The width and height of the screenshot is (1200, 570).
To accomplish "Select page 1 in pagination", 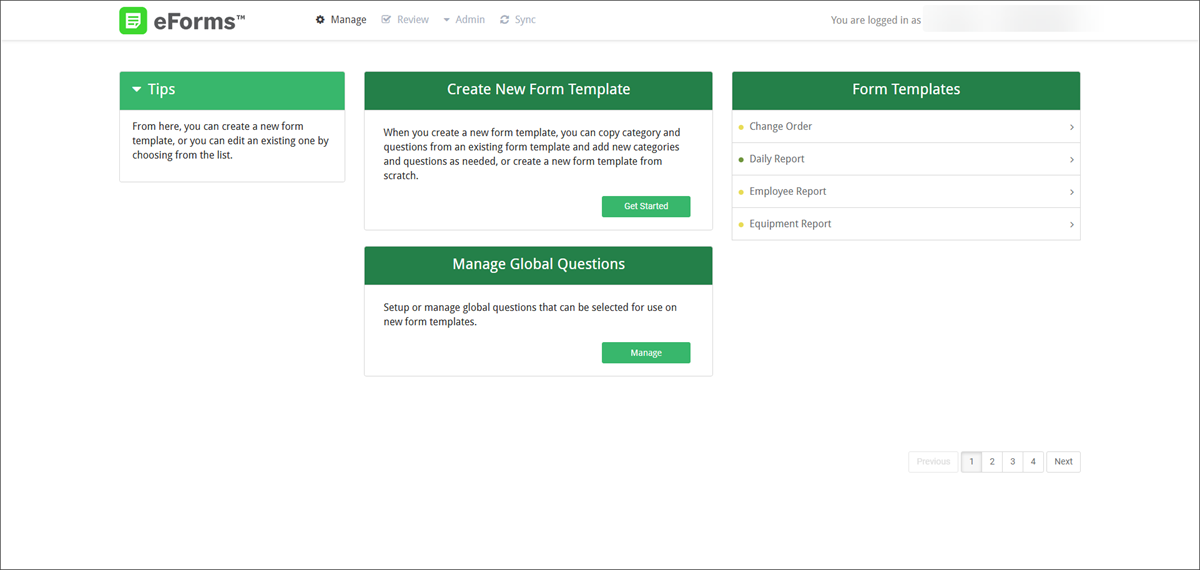I will pos(971,462).
